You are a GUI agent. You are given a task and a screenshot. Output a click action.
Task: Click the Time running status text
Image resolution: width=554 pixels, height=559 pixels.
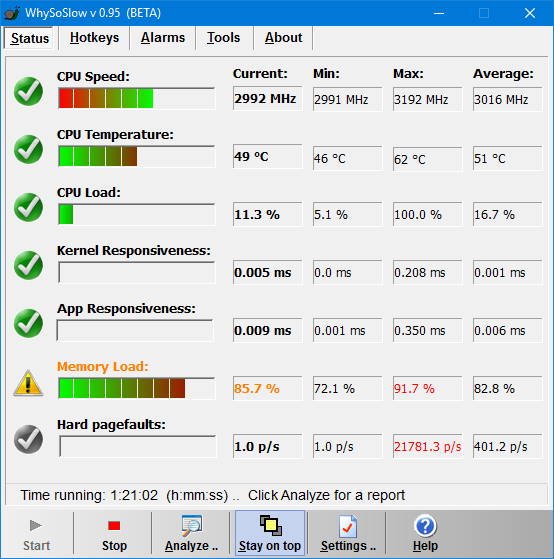pyautogui.click(x=212, y=495)
